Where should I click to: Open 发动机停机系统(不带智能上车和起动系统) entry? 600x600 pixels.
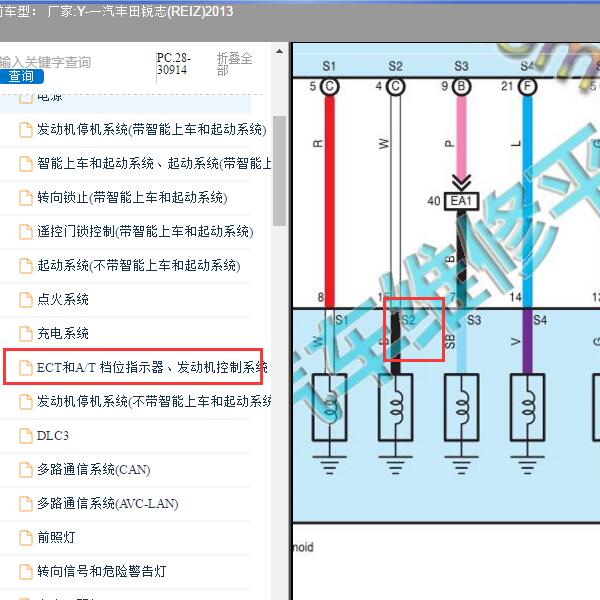pos(154,401)
